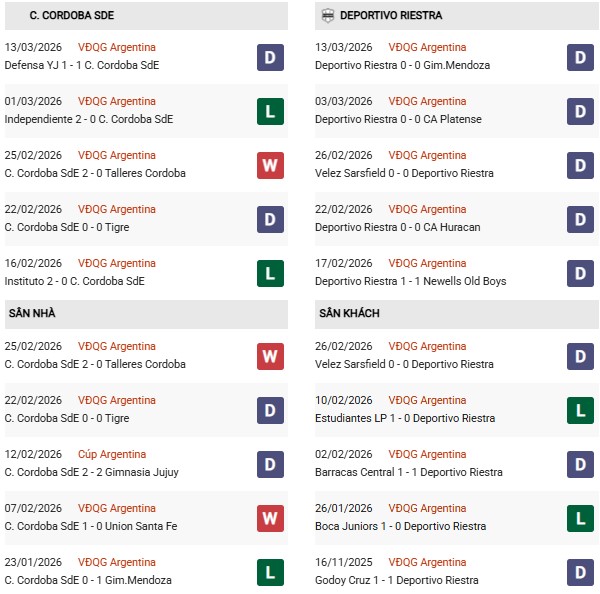This screenshot has height=594, width=600.
Task: Select the SÂN NHÀ section header
Action: click(x=32, y=313)
